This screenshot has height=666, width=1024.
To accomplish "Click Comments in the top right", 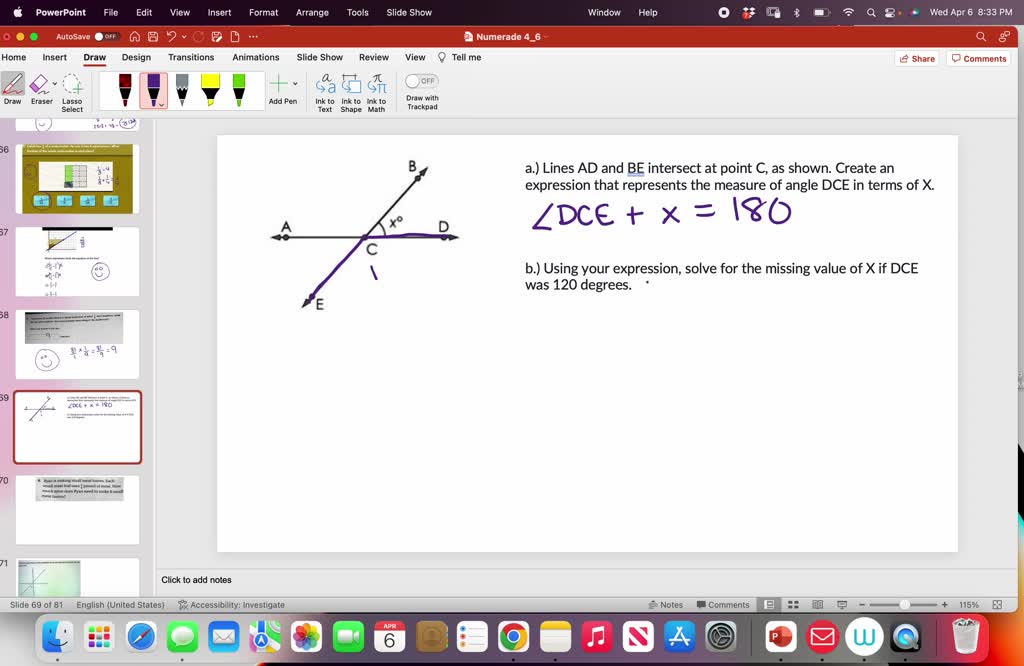I will 978,57.
